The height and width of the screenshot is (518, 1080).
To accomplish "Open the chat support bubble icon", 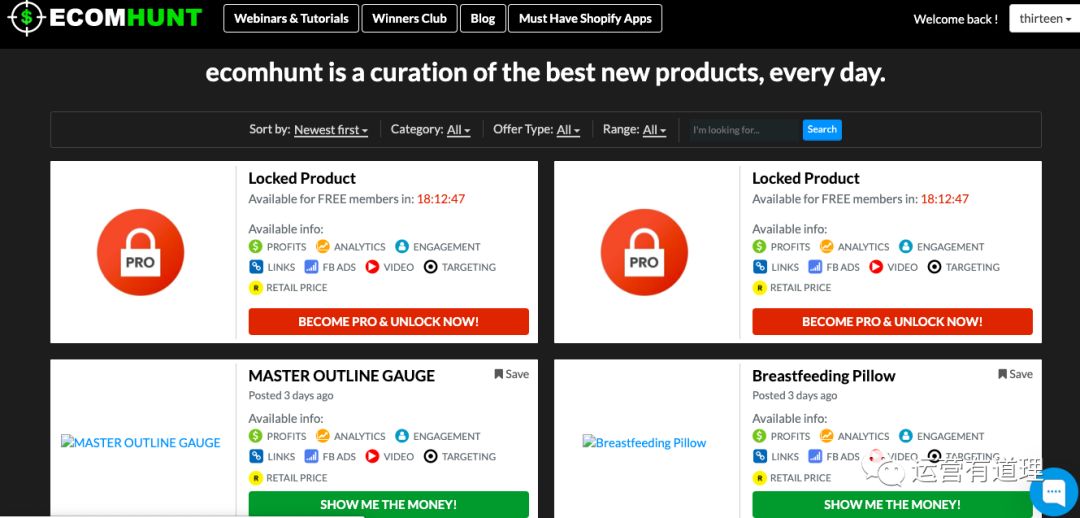I will point(1054,493).
